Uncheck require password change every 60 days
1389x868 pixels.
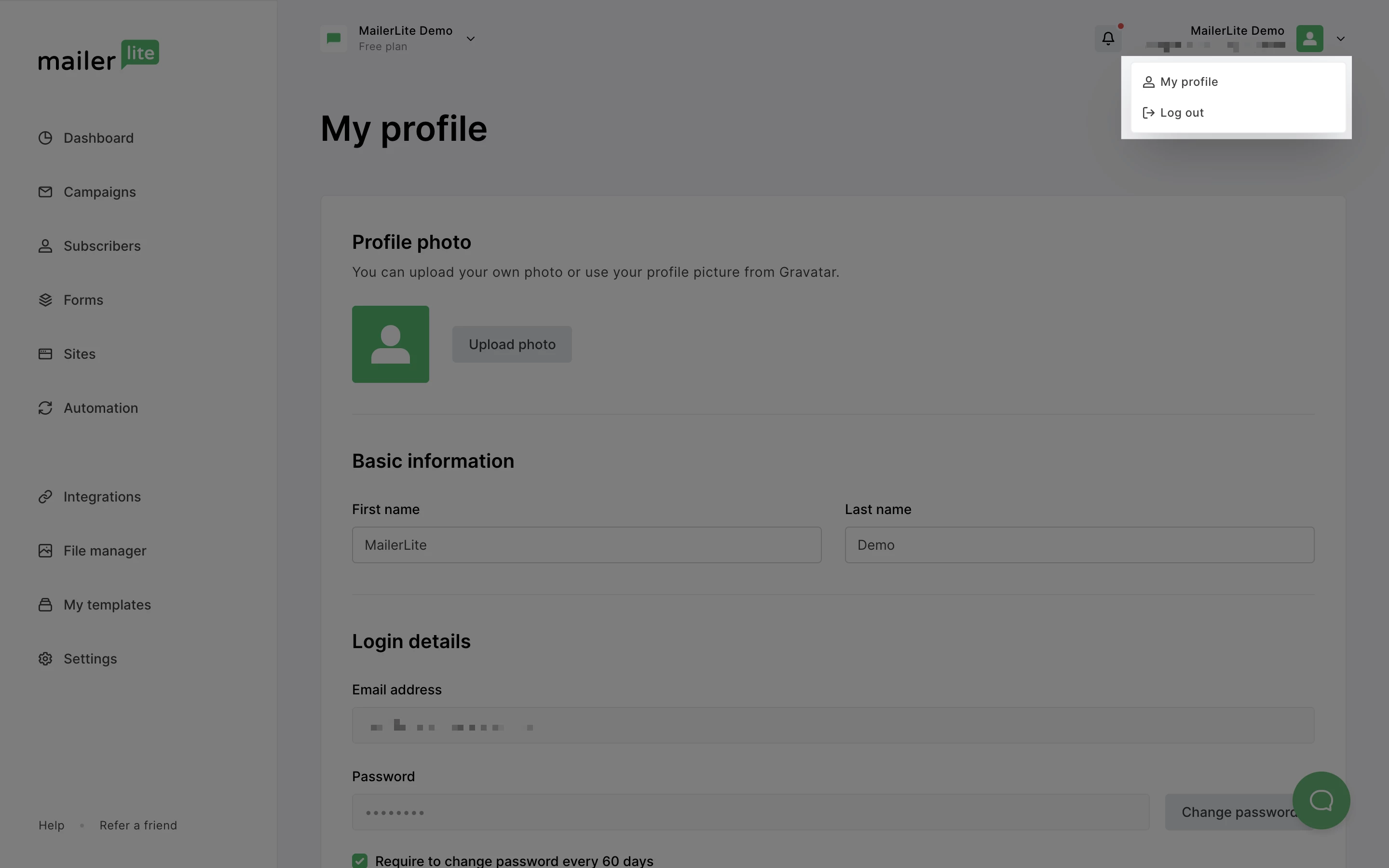360,860
